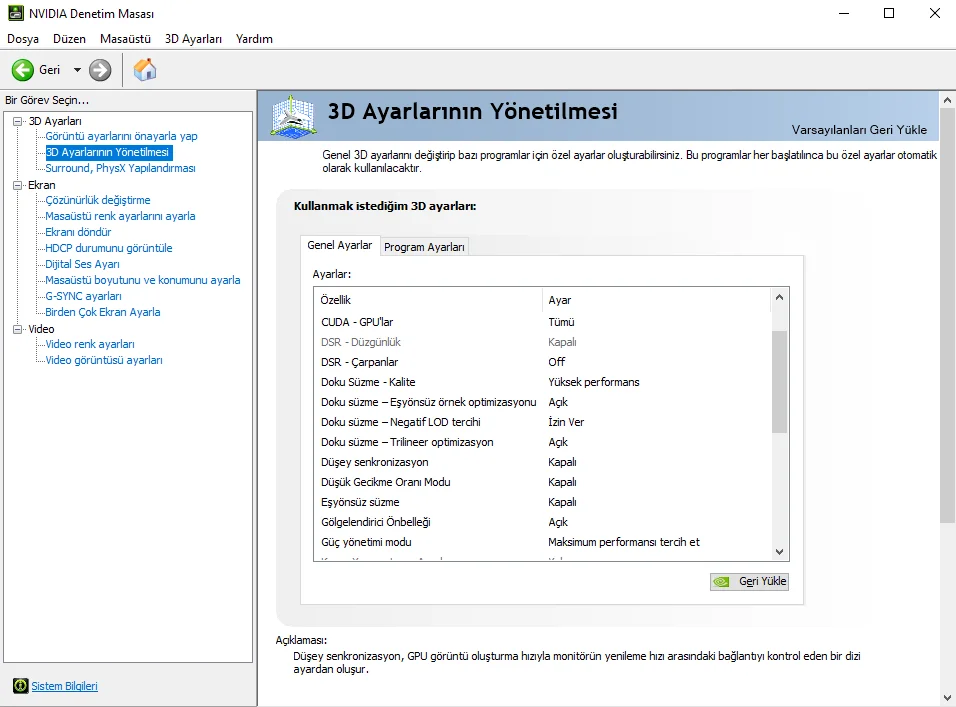The height and width of the screenshot is (707, 956).
Task: Select the Düşey senkronizasyon row
Action: (543, 462)
